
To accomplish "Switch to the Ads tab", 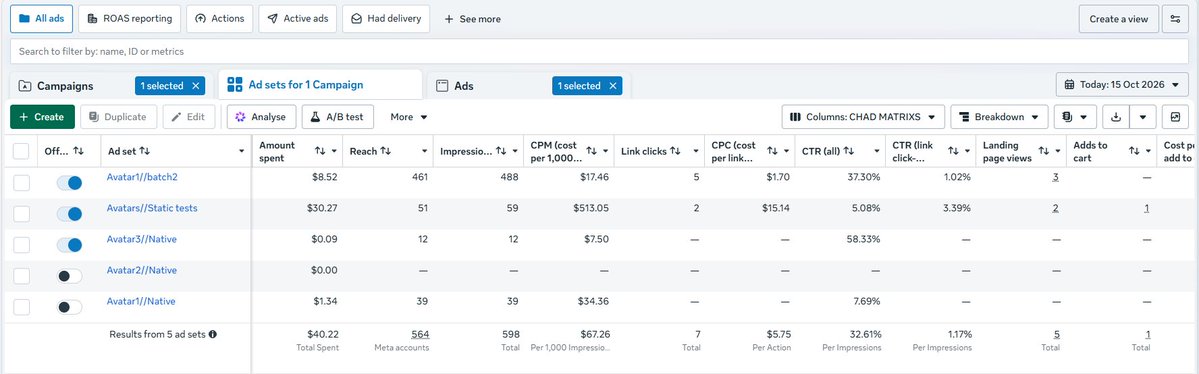I will (464, 86).
